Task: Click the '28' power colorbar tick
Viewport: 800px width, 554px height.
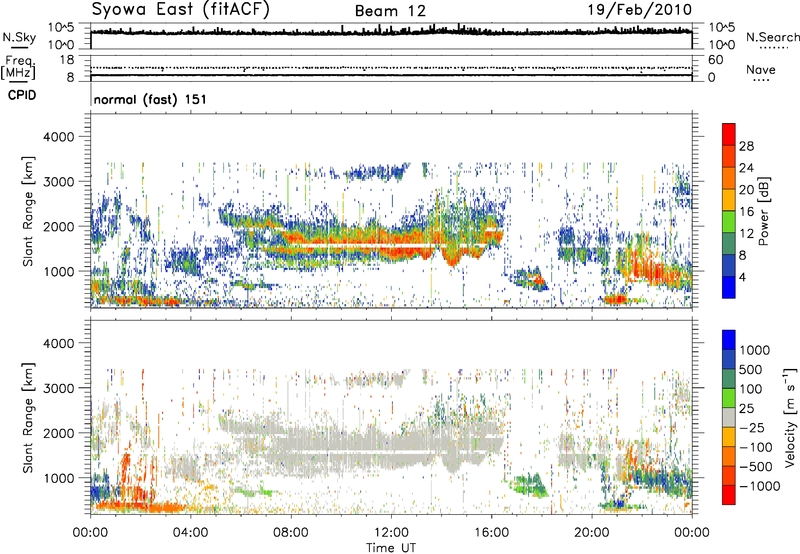Action: click(x=746, y=146)
